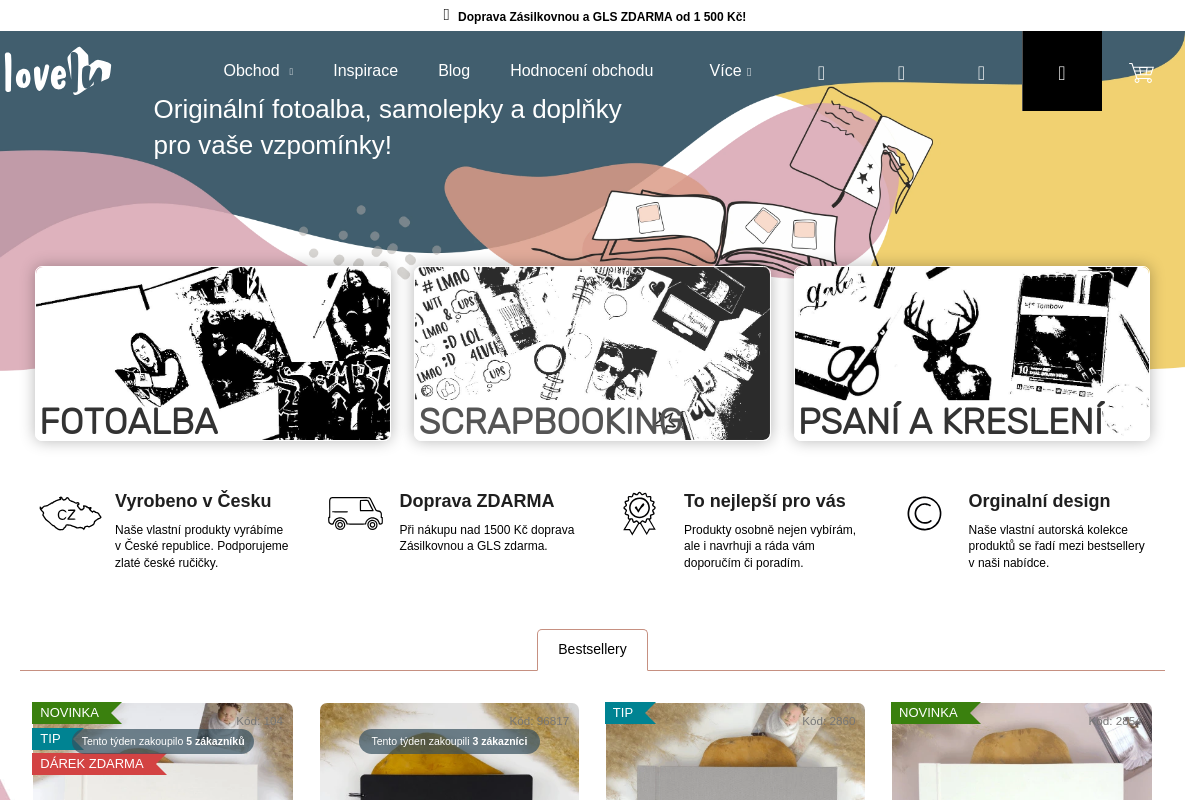The image size is (1200, 800).
Task: Select the Bestsellery tab
Action: point(592,650)
